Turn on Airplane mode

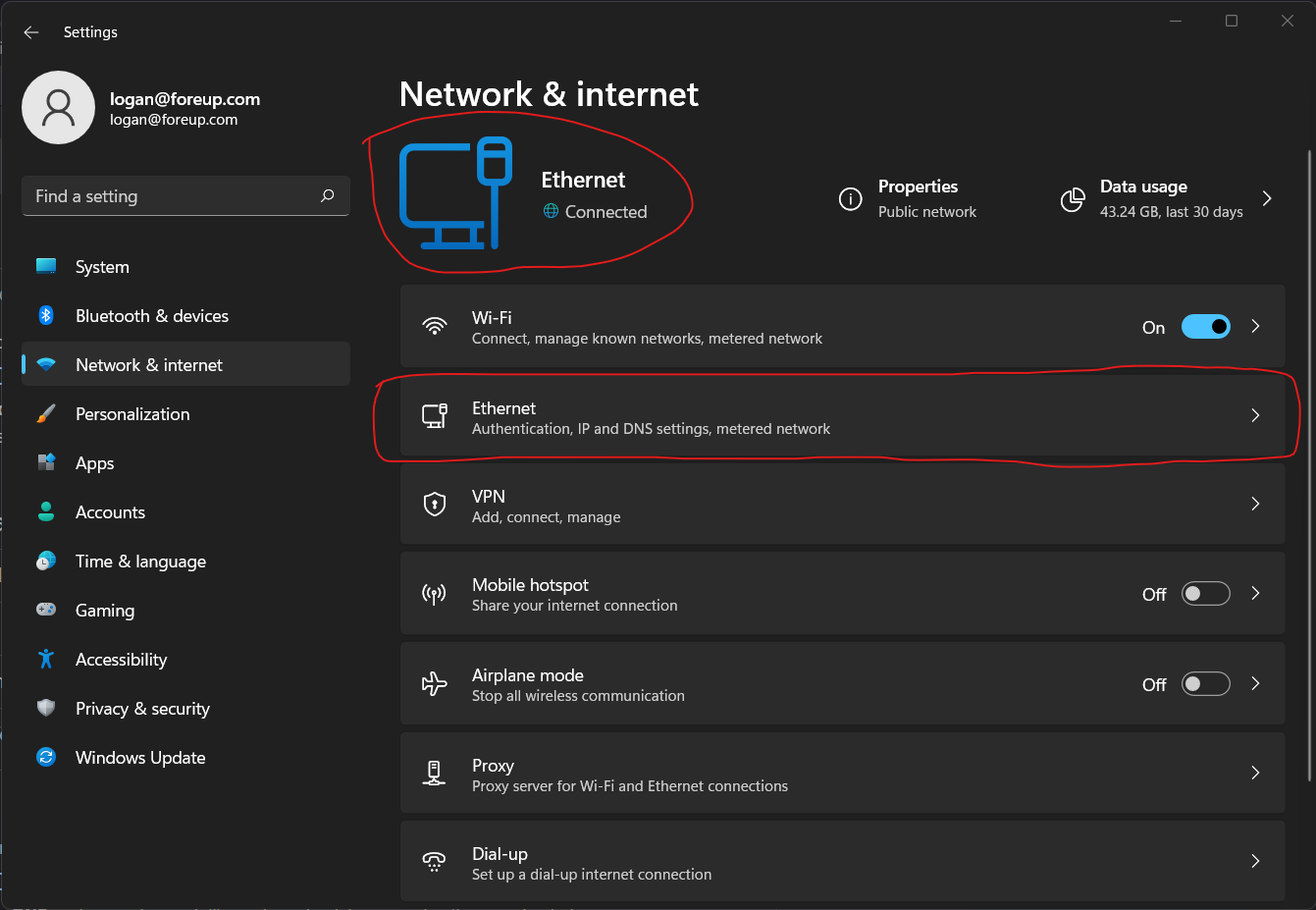point(1205,683)
